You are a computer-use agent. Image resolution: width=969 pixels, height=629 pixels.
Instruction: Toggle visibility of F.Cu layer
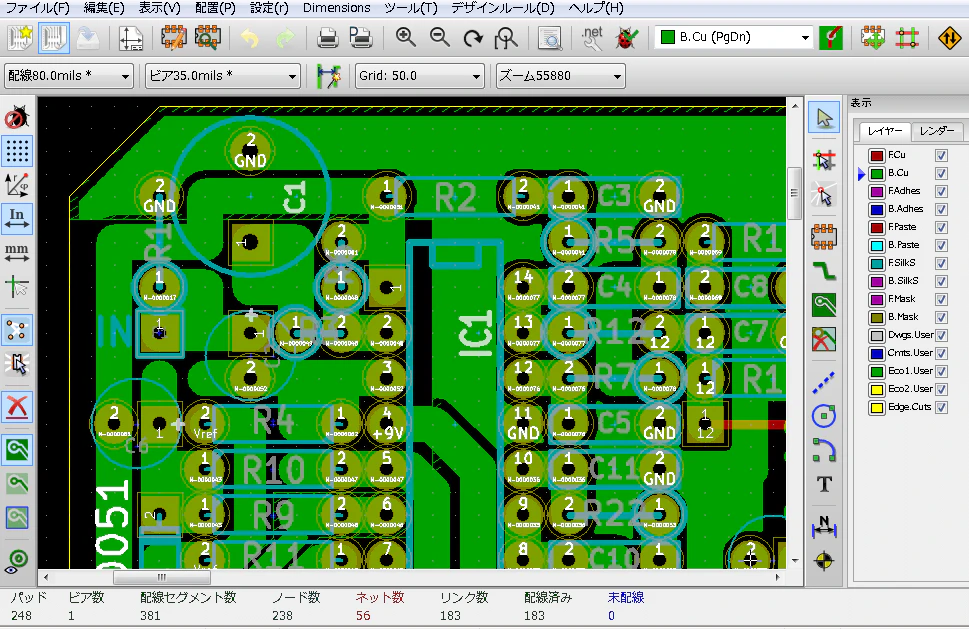tap(941, 156)
